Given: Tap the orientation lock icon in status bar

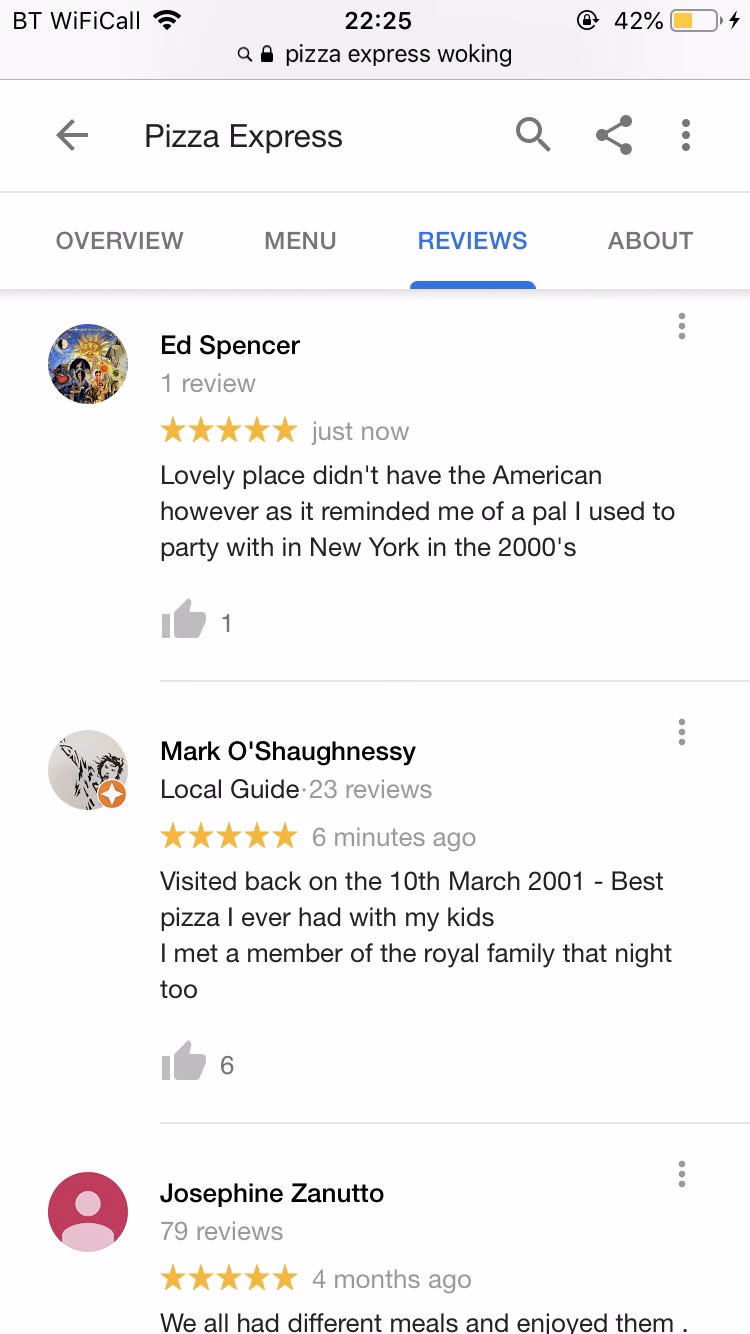Looking at the screenshot, I should (590, 19).
